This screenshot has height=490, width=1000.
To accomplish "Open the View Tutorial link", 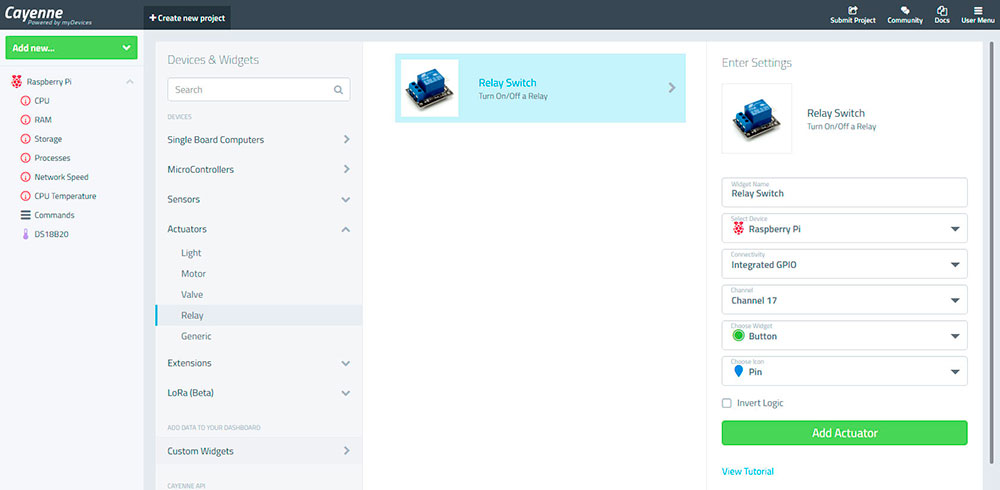I will 747,471.
